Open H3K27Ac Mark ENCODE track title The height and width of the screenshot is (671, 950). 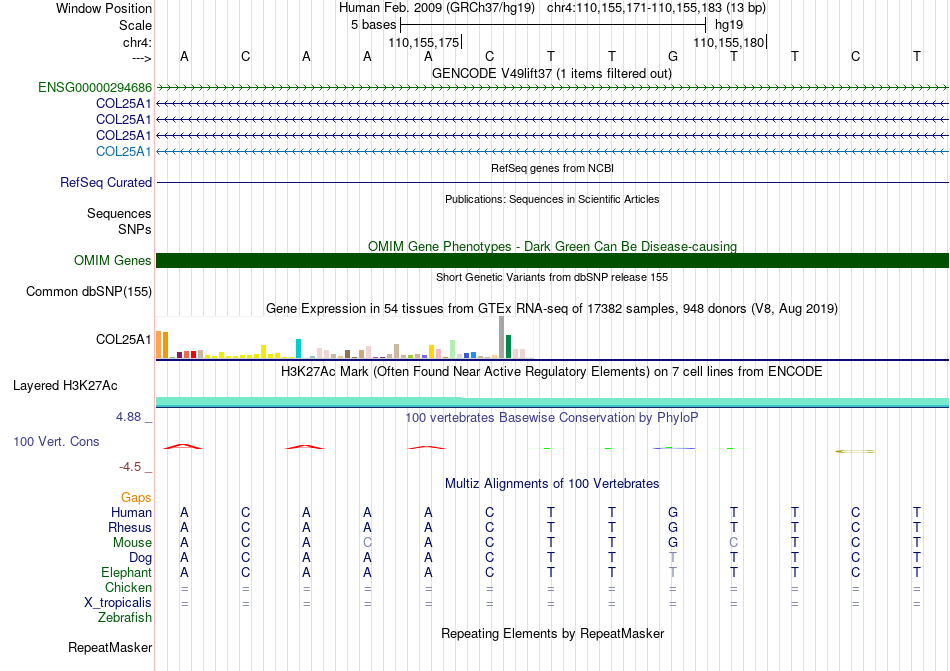pos(552,371)
